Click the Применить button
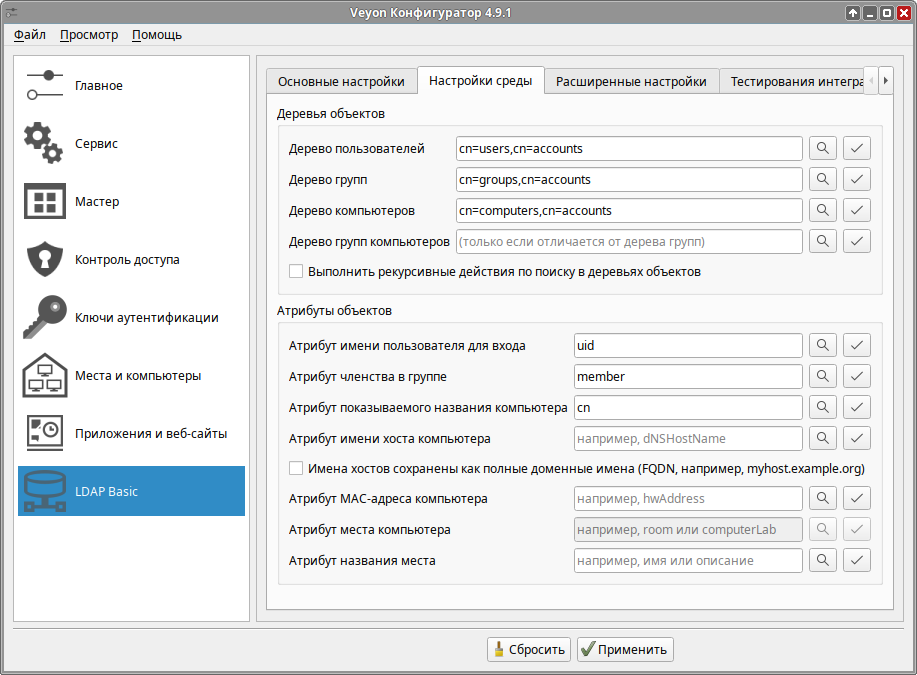This screenshot has height=675, width=917. pyautogui.click(x=625, y=649)
